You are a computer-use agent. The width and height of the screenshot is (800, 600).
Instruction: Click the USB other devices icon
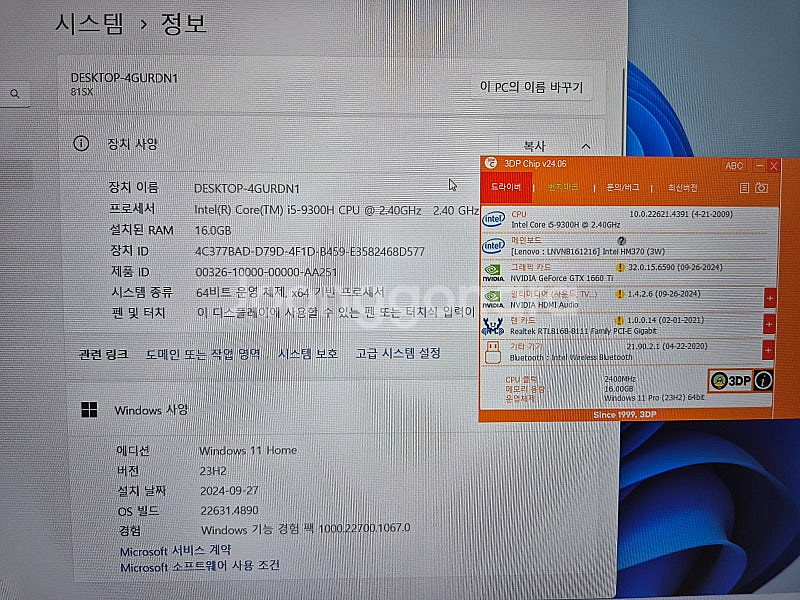[492, 352]
